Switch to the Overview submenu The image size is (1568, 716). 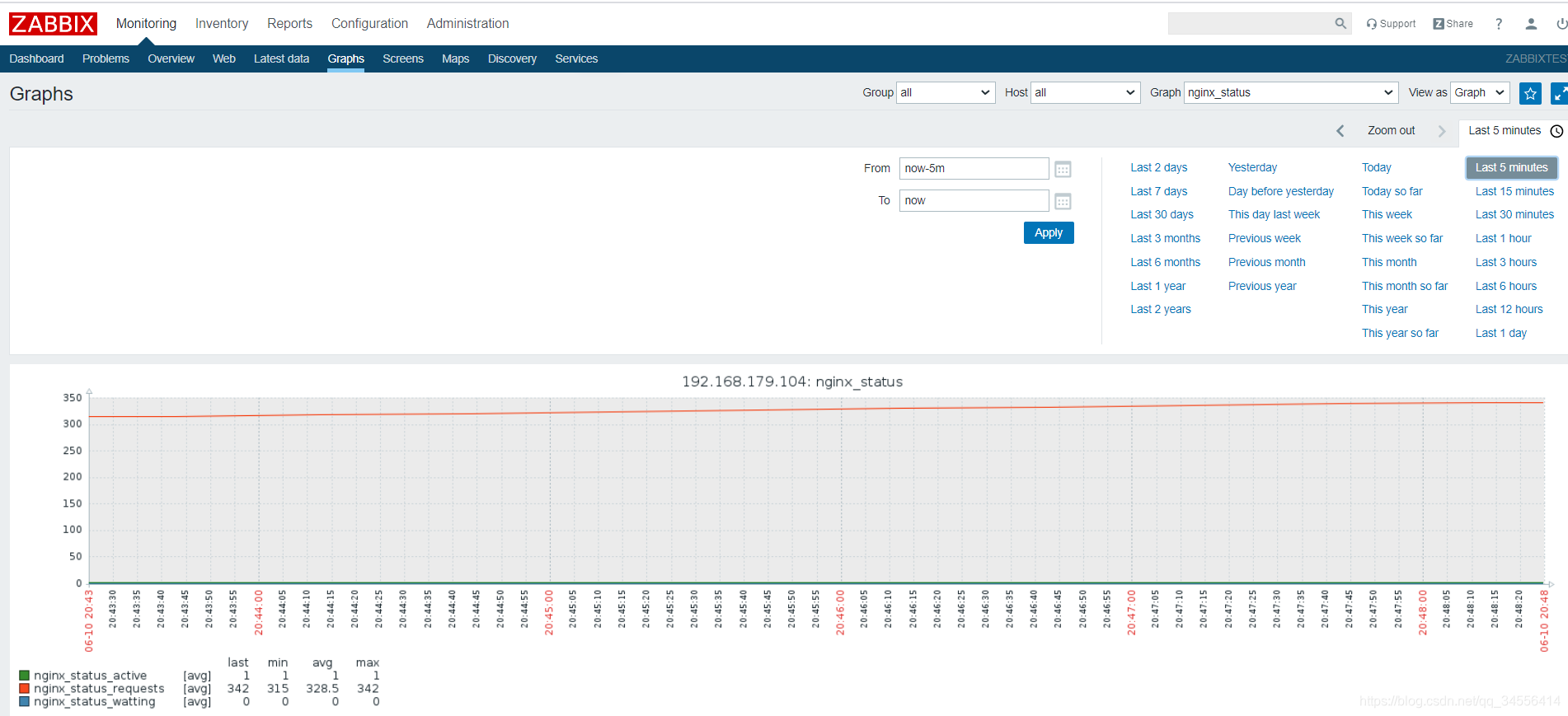[x=171, y=58]
